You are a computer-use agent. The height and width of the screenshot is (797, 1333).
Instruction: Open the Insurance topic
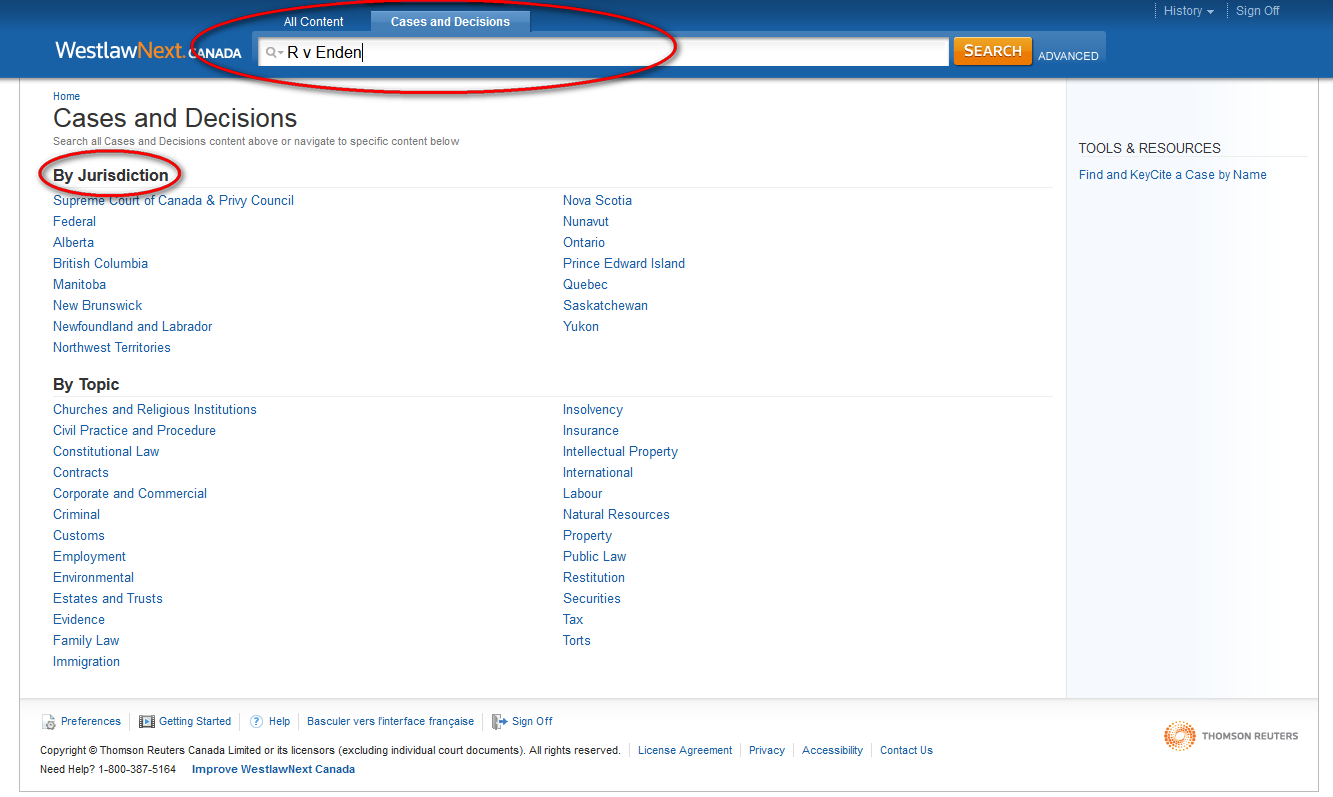pos(590,430)
